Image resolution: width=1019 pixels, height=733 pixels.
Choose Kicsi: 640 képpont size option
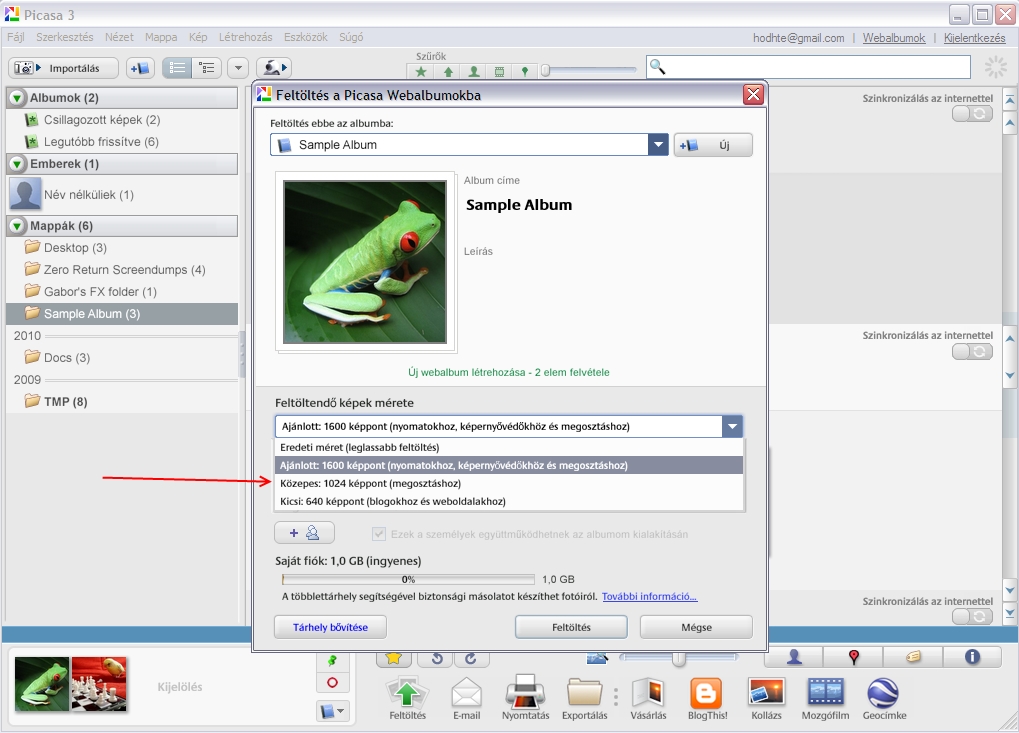[509, 502]
